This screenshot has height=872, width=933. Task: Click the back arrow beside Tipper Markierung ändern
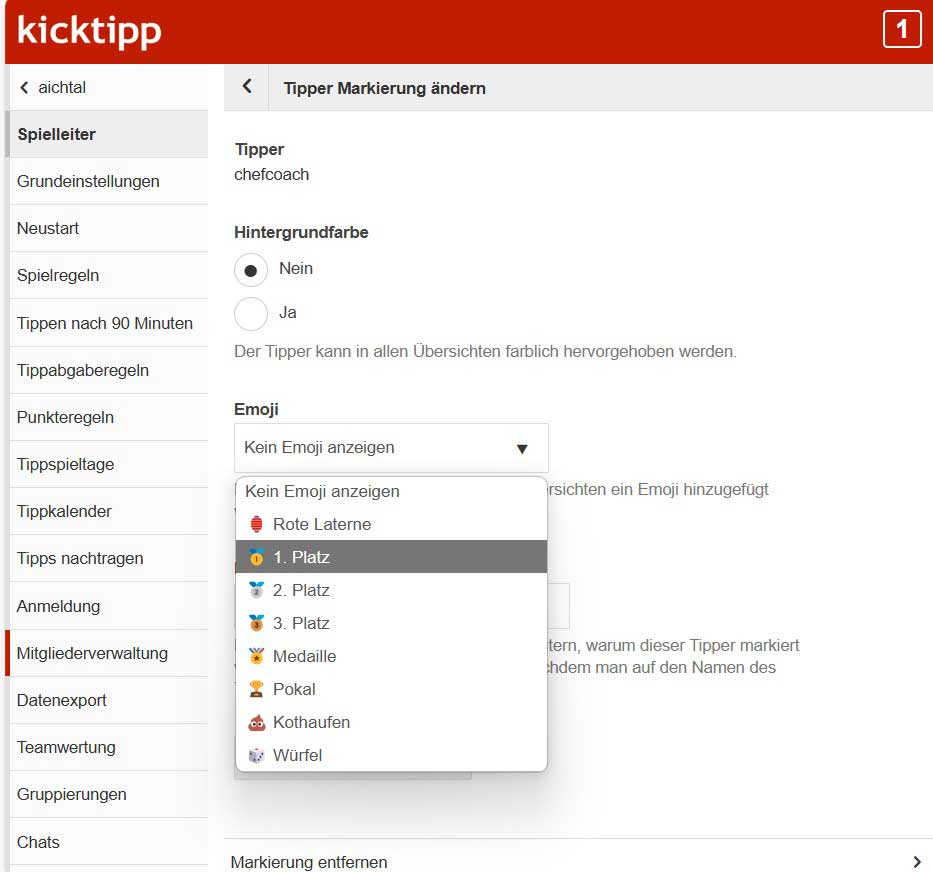247,87
